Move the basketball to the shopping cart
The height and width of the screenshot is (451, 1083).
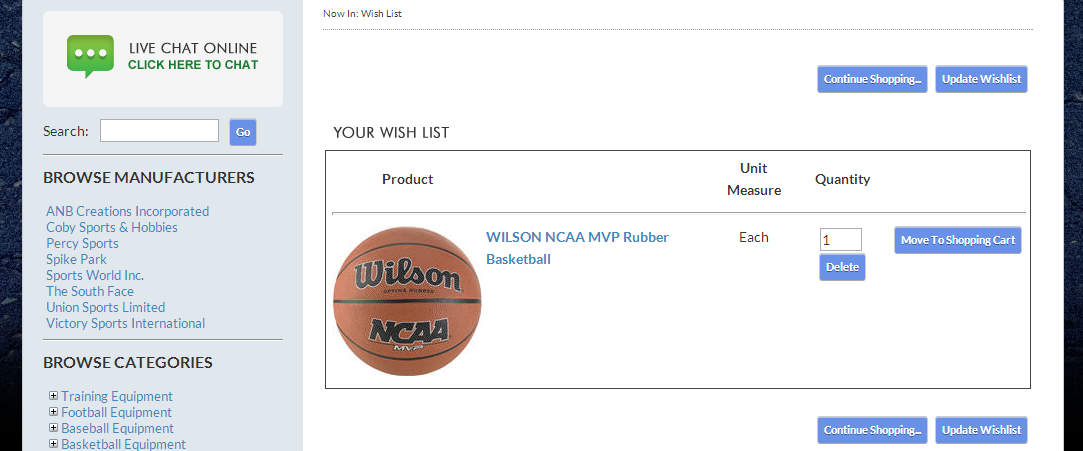click(957, 240)
